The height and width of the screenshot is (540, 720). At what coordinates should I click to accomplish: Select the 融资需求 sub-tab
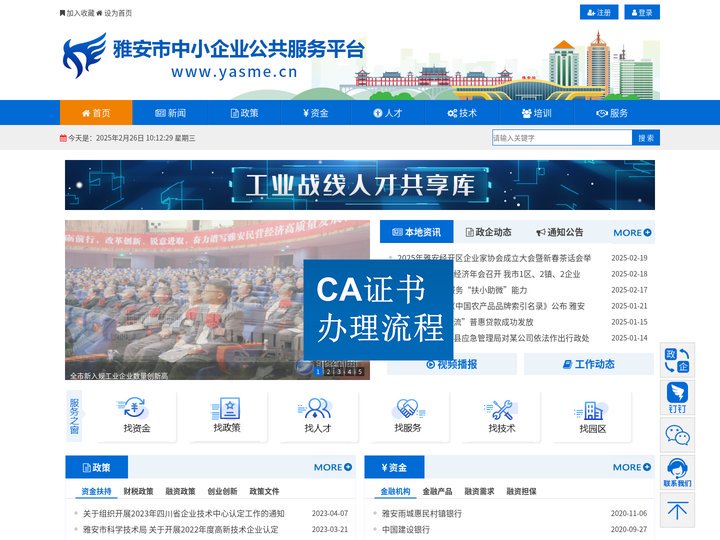point(479,491)
